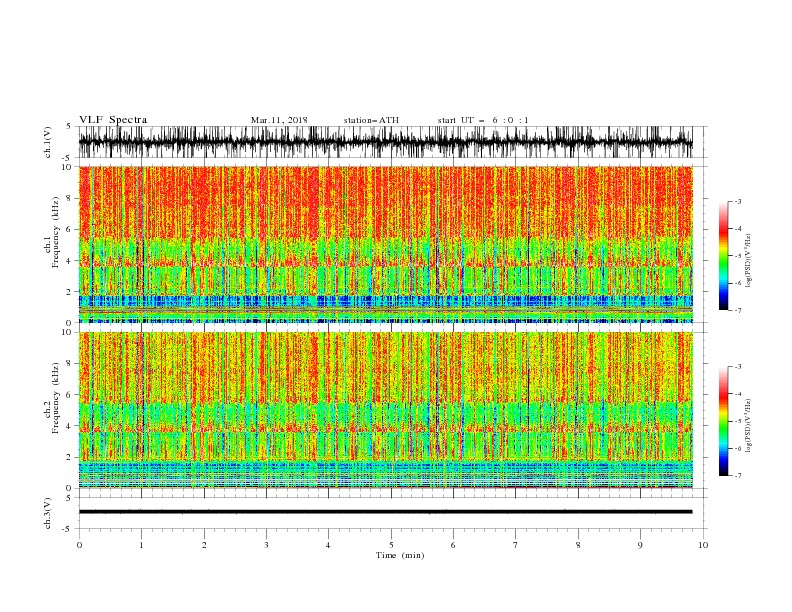Click the ch.1 voltage waveform trace

click(x=385, y=142)
